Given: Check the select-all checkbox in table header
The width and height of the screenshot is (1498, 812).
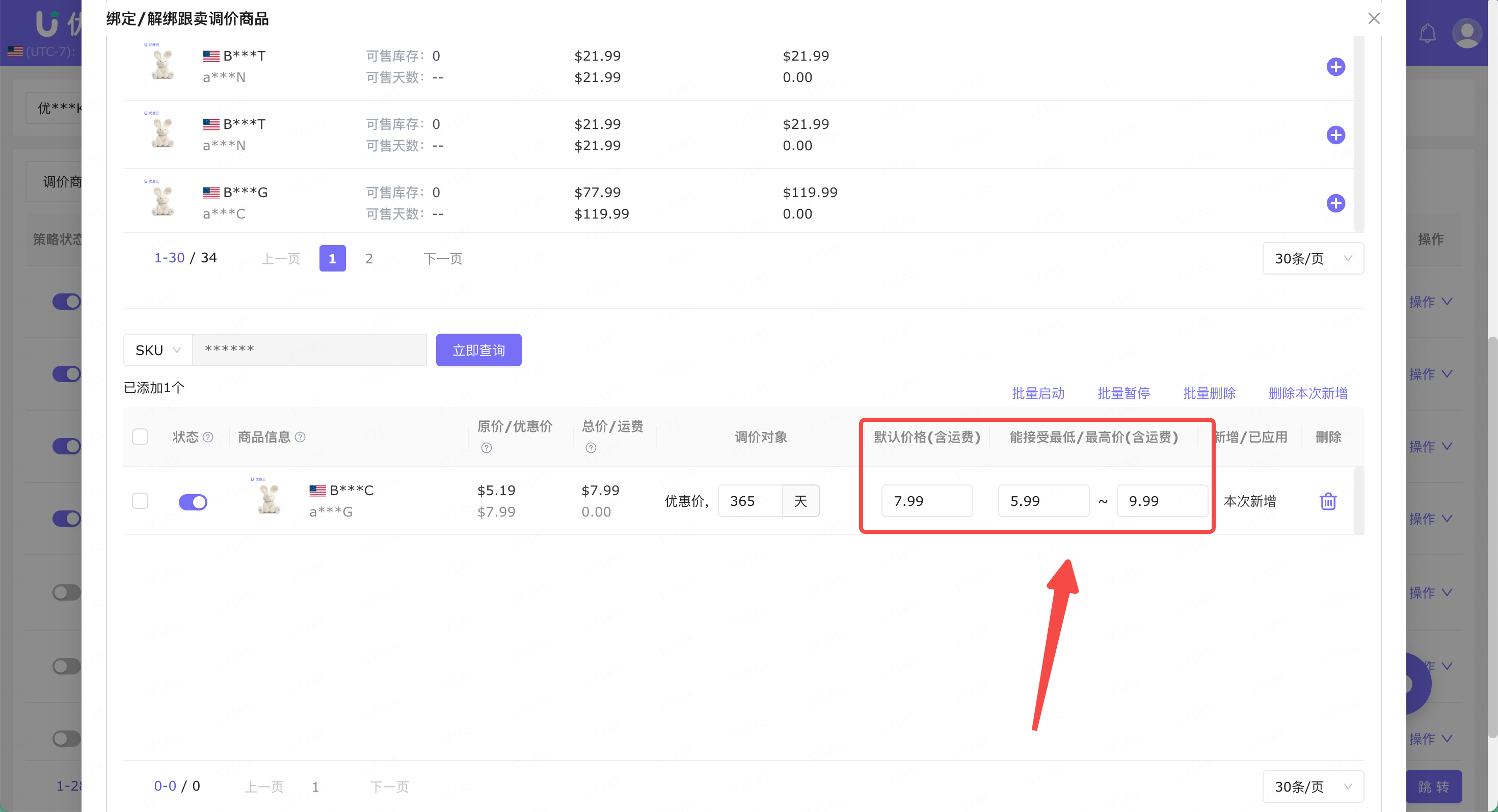Looking at the screenshot, I should tap(140, 437).
